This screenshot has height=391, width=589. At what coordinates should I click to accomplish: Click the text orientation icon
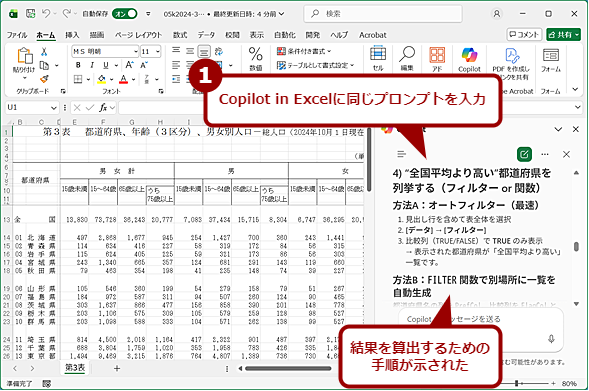(x=219, y=51)
